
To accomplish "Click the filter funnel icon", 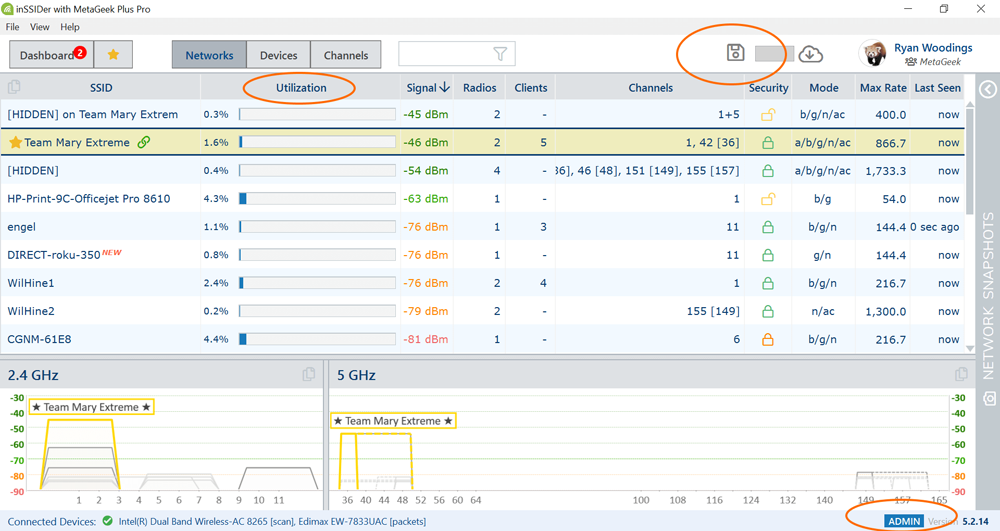I will tap(500, 54).
